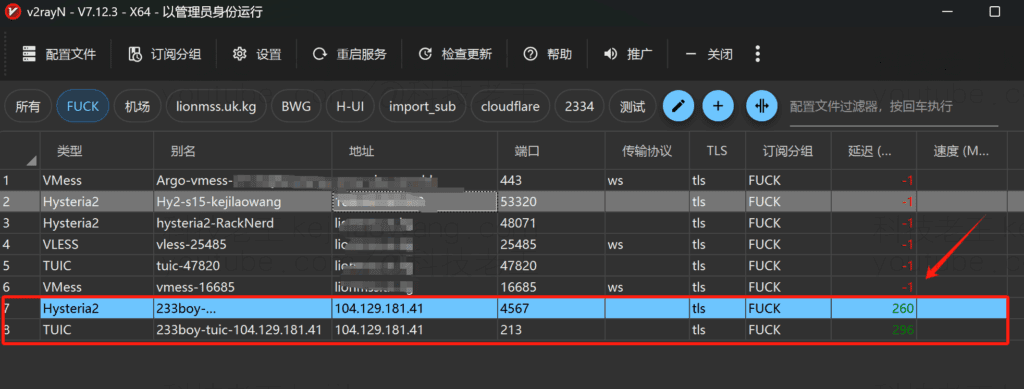This screenshot has height=389, width=1024.
Task: Select the H-UI group tab
Action: pos(350,106)
